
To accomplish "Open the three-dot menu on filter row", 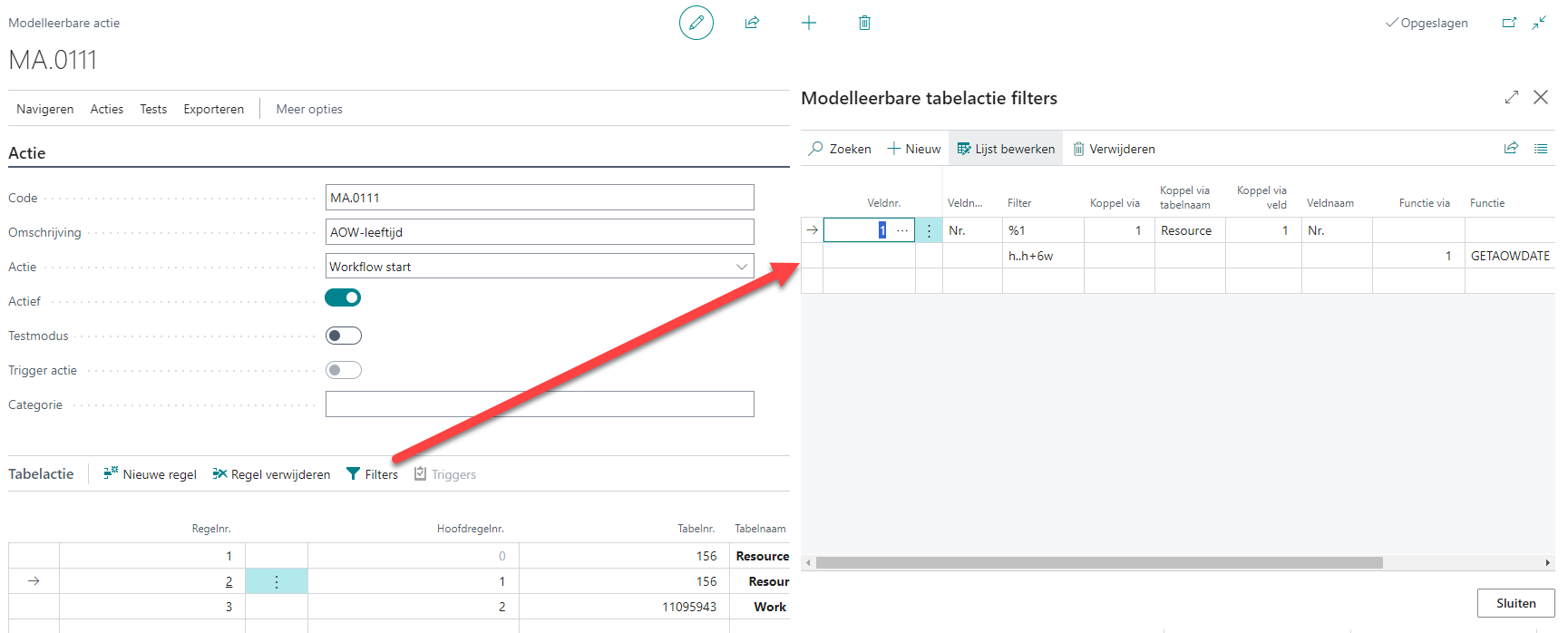I will tap(929, 231).
